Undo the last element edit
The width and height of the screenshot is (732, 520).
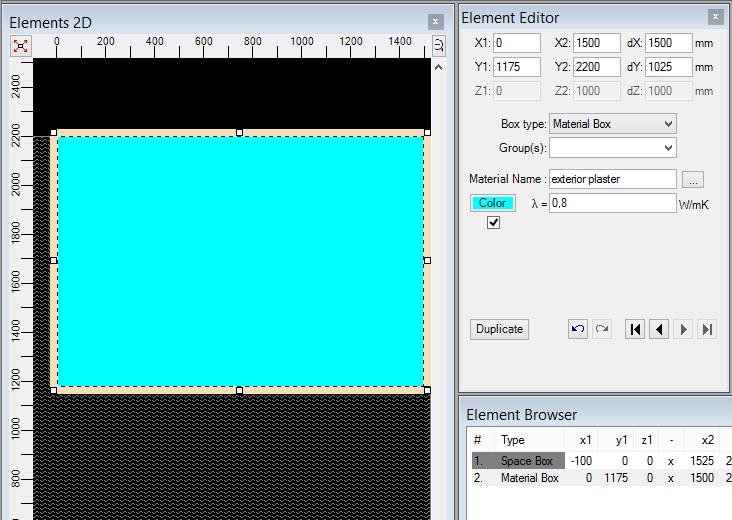[x=578, y=329]
